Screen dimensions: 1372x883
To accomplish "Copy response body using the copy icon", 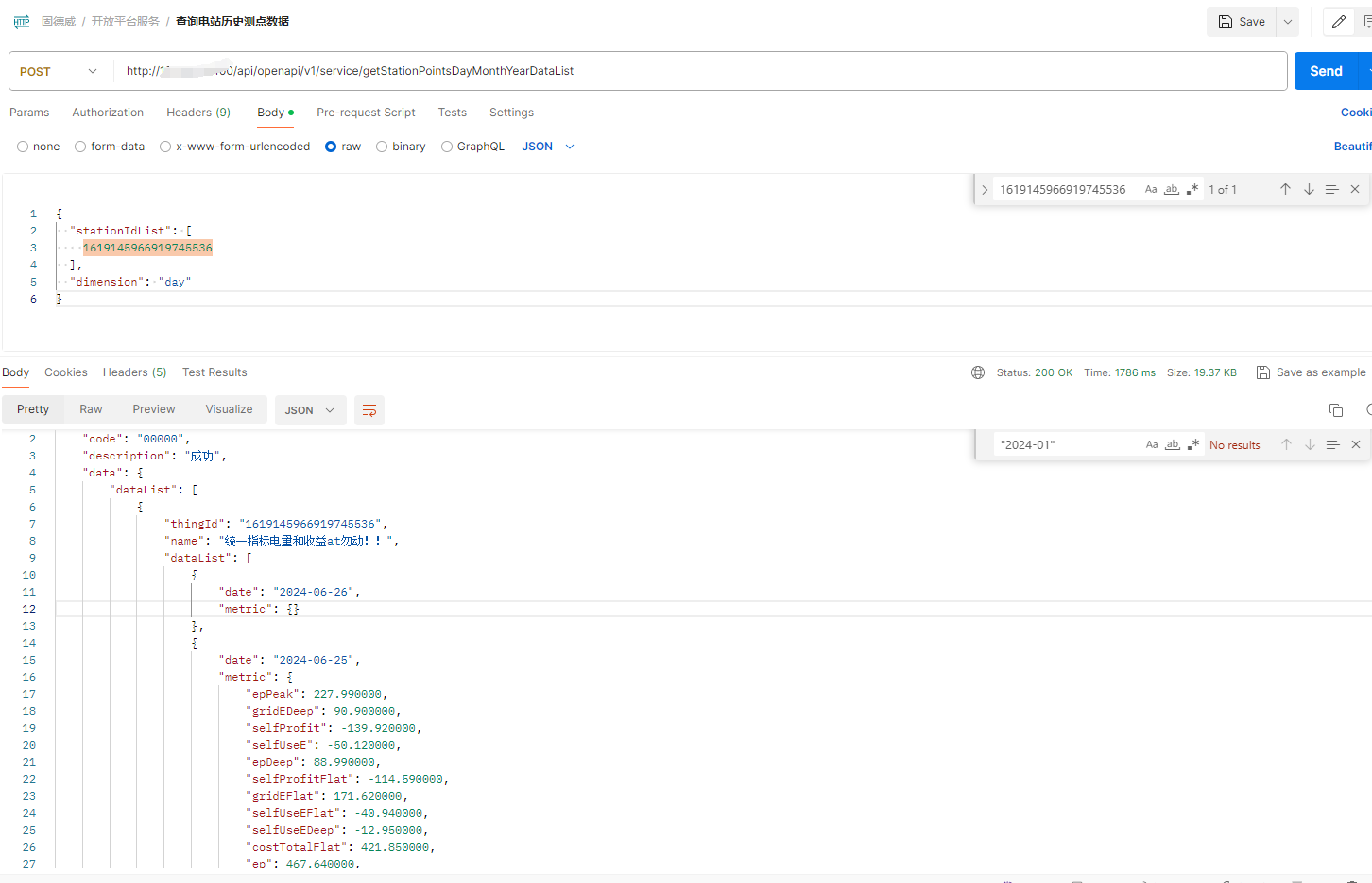I will [x=1335, y=410].
